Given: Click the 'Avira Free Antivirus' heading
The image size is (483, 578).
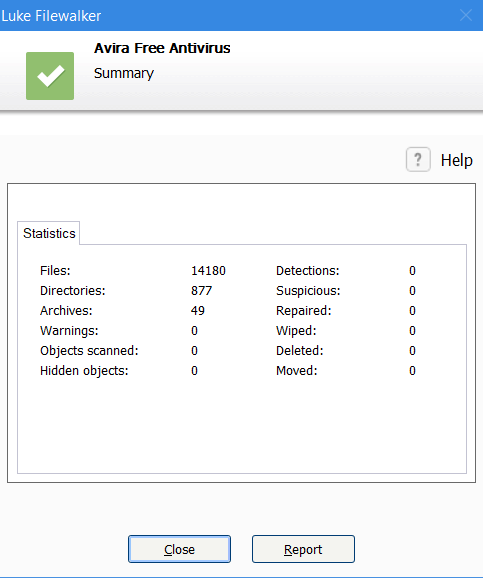Looking at the screenshot, I should point(162,48).
